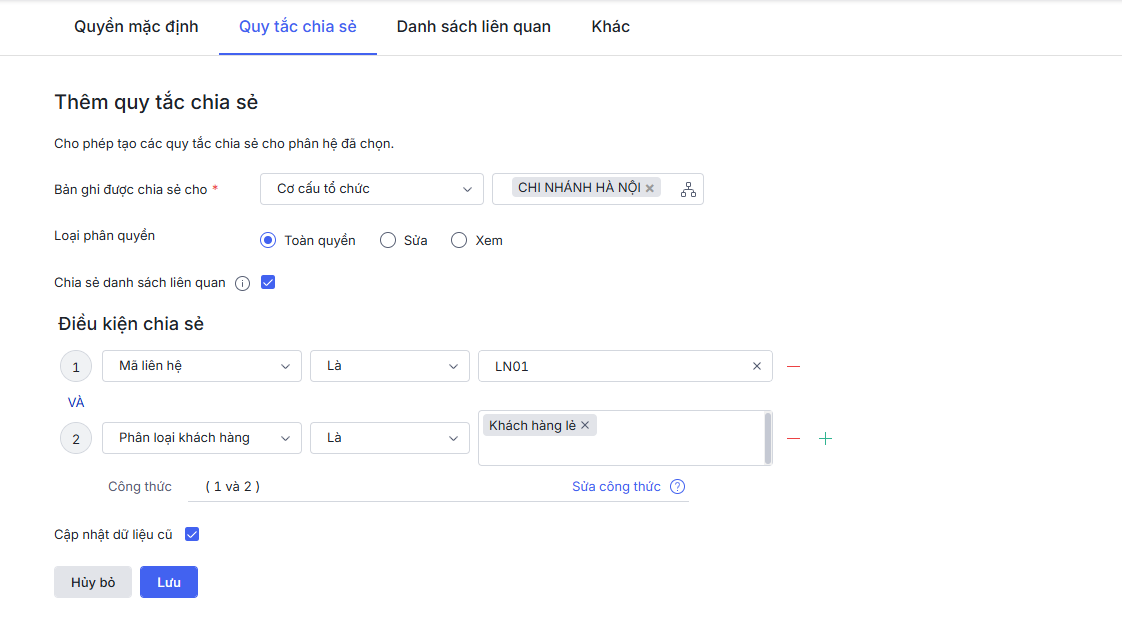Switch to the Quyền mặc định tab
Image resolution: width=1122 pixels, height=644 pixels.
(136, 27)
